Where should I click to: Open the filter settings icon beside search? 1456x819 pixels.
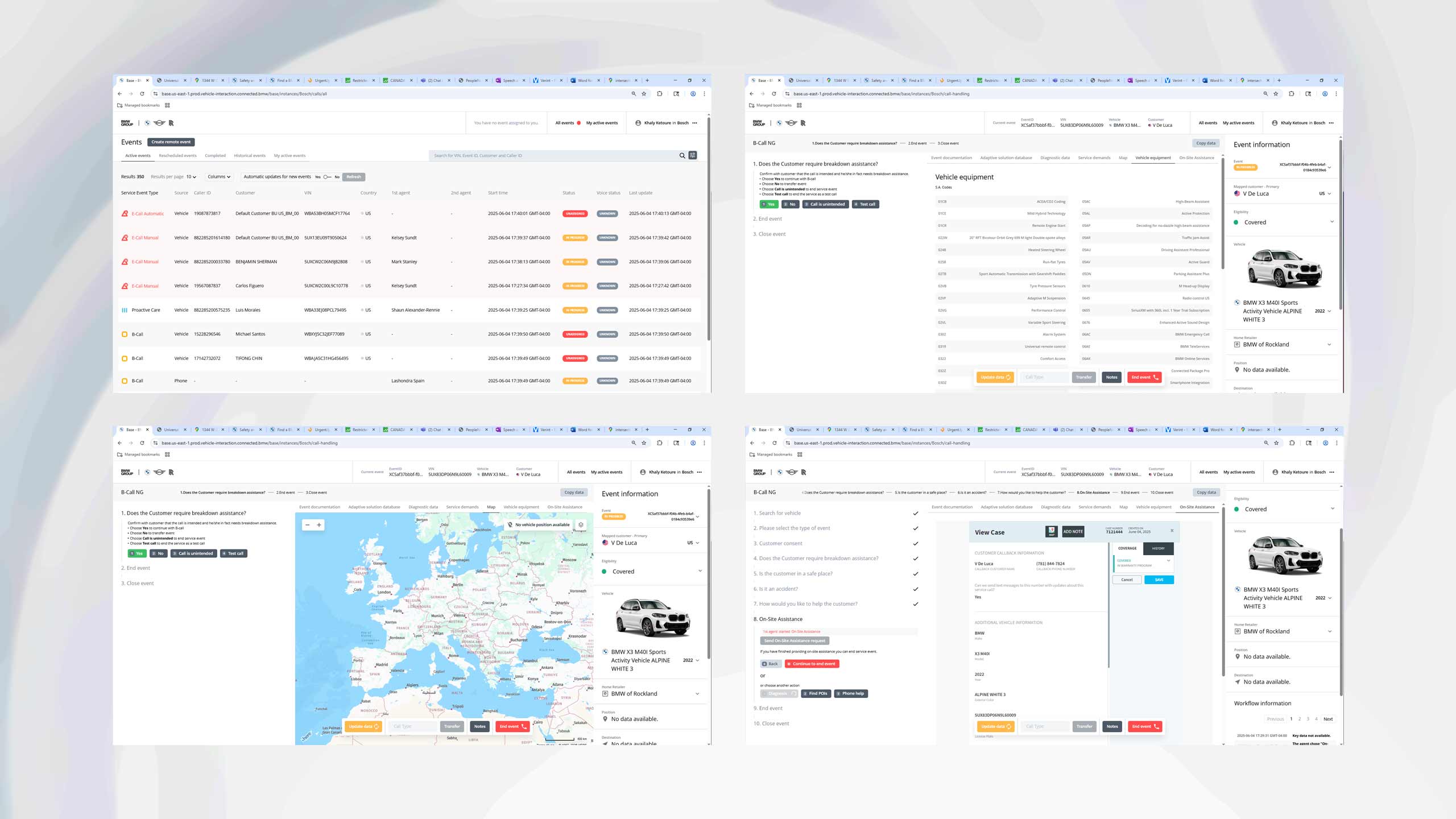(693, 155)
